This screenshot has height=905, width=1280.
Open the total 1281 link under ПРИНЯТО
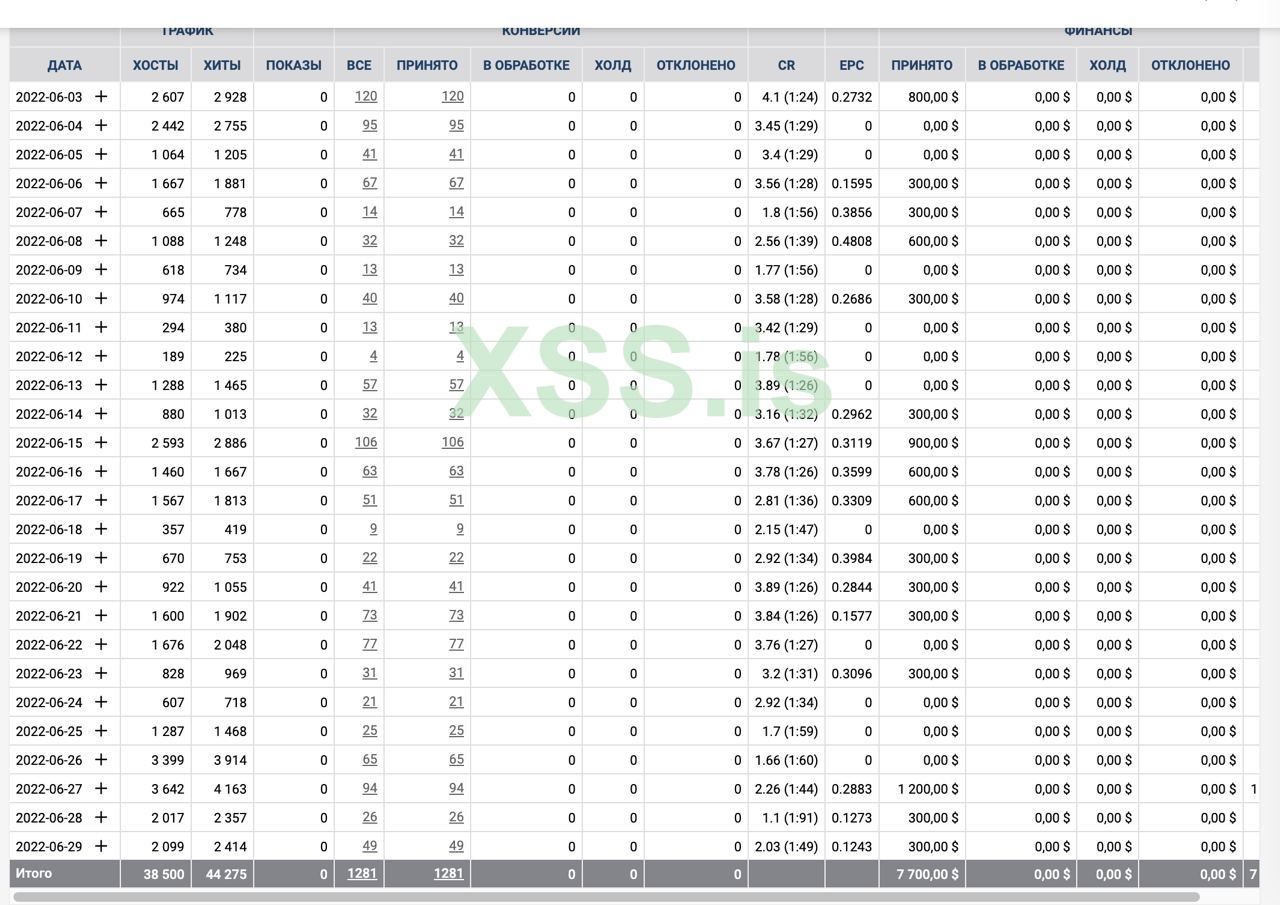click(x=449, y=873)
